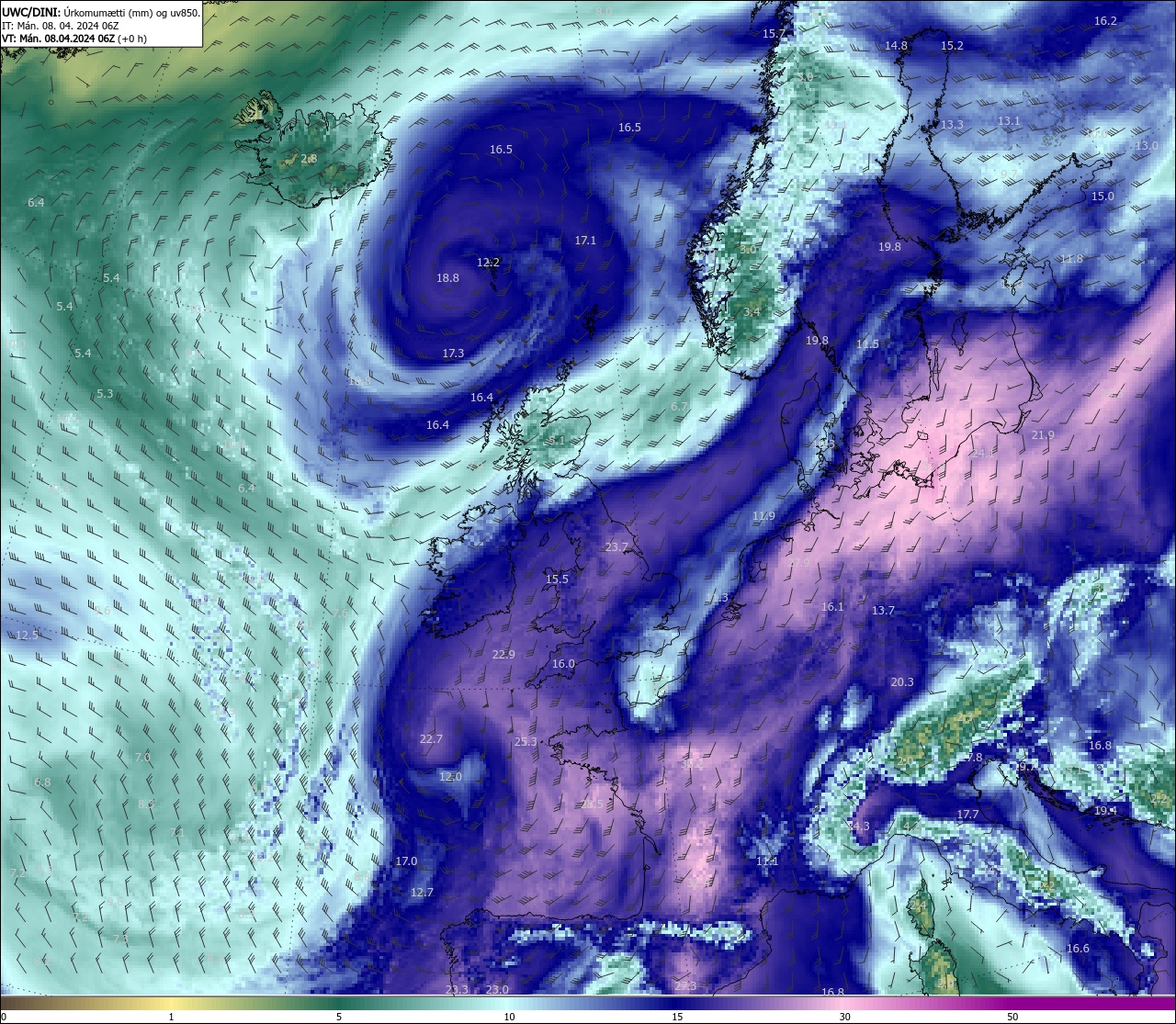Click the 18.8 value near the cyclone center
This screenshot has width=1176, height=1024.
click(447, 277)
